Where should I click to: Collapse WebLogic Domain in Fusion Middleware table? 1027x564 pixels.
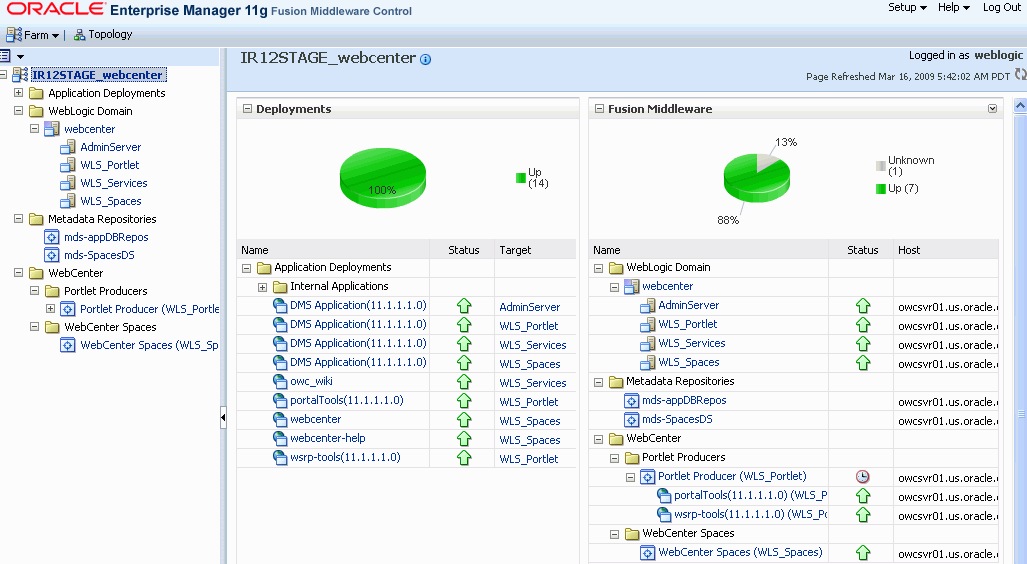599,269
